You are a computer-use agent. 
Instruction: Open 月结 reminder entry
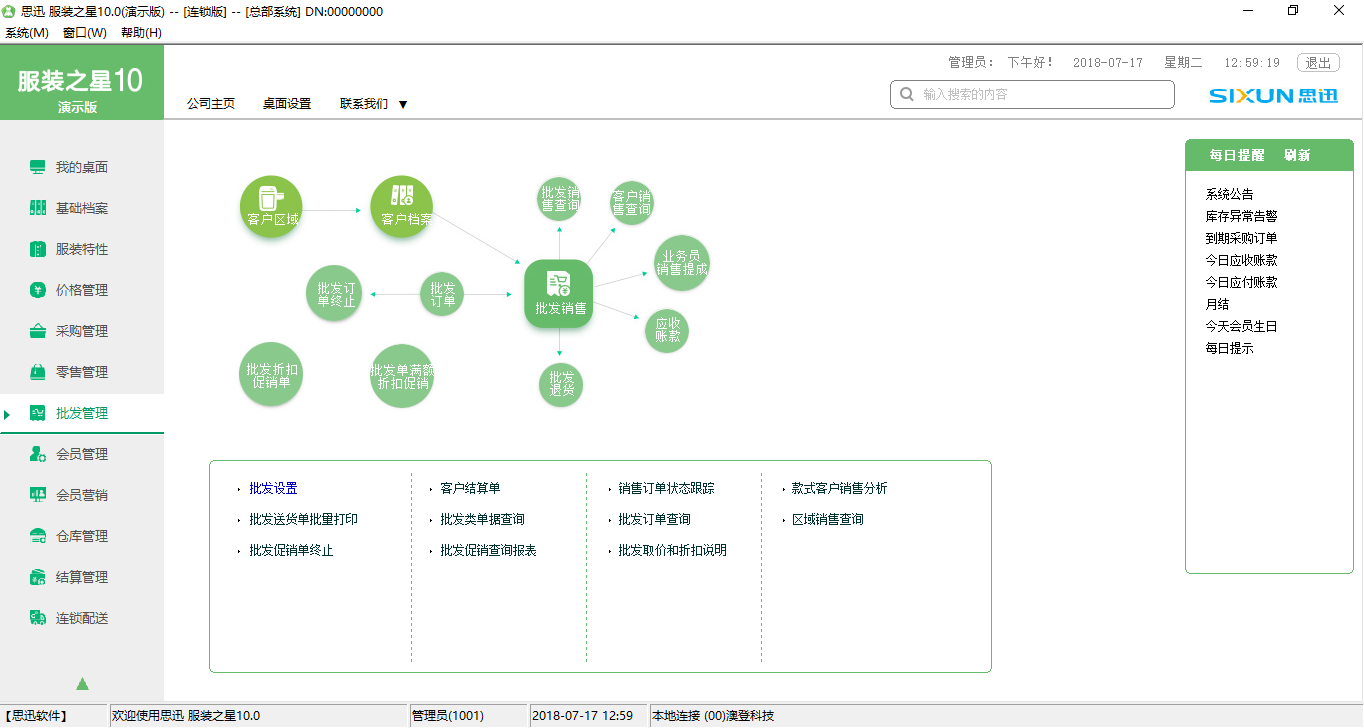[1217, 304]
